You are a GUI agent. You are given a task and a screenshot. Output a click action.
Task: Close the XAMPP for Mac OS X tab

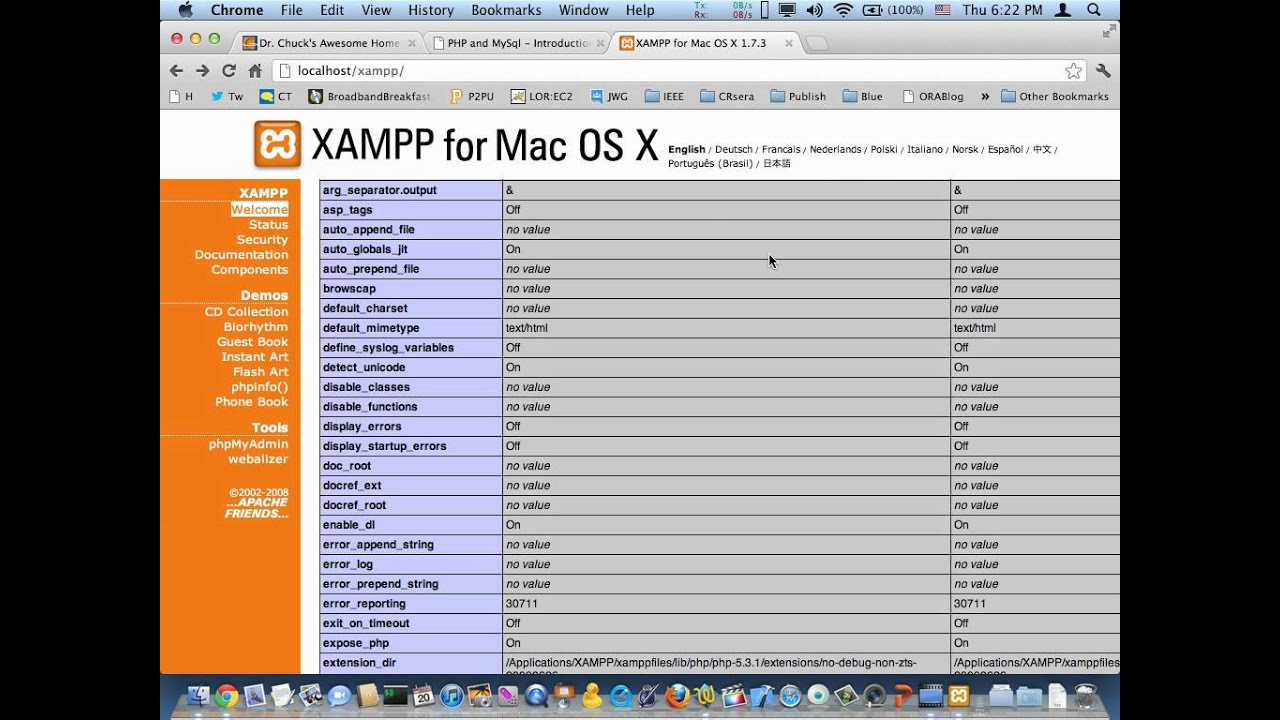[789, 44]
